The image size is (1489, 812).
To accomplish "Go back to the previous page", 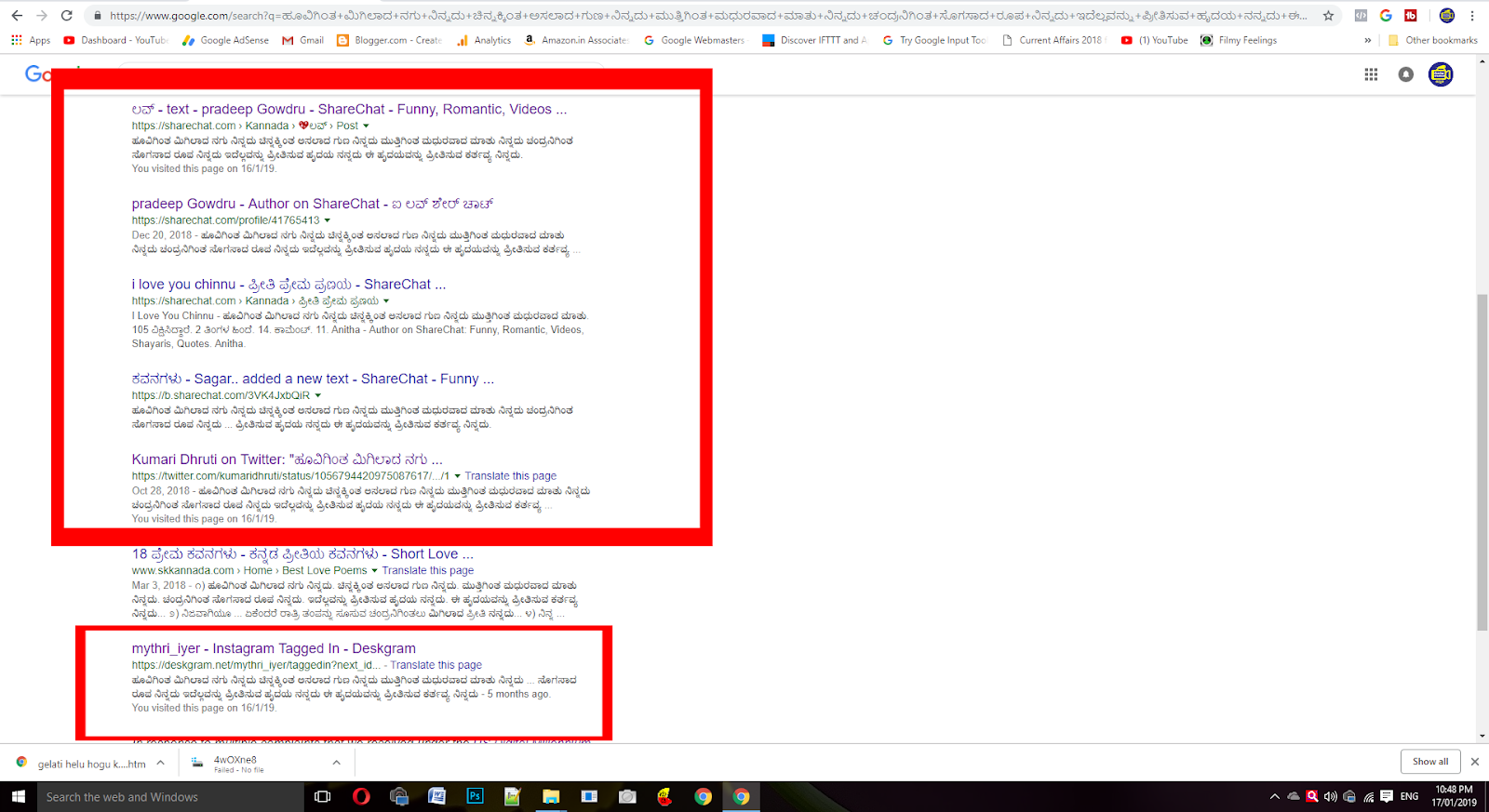I will pos(17,16).
